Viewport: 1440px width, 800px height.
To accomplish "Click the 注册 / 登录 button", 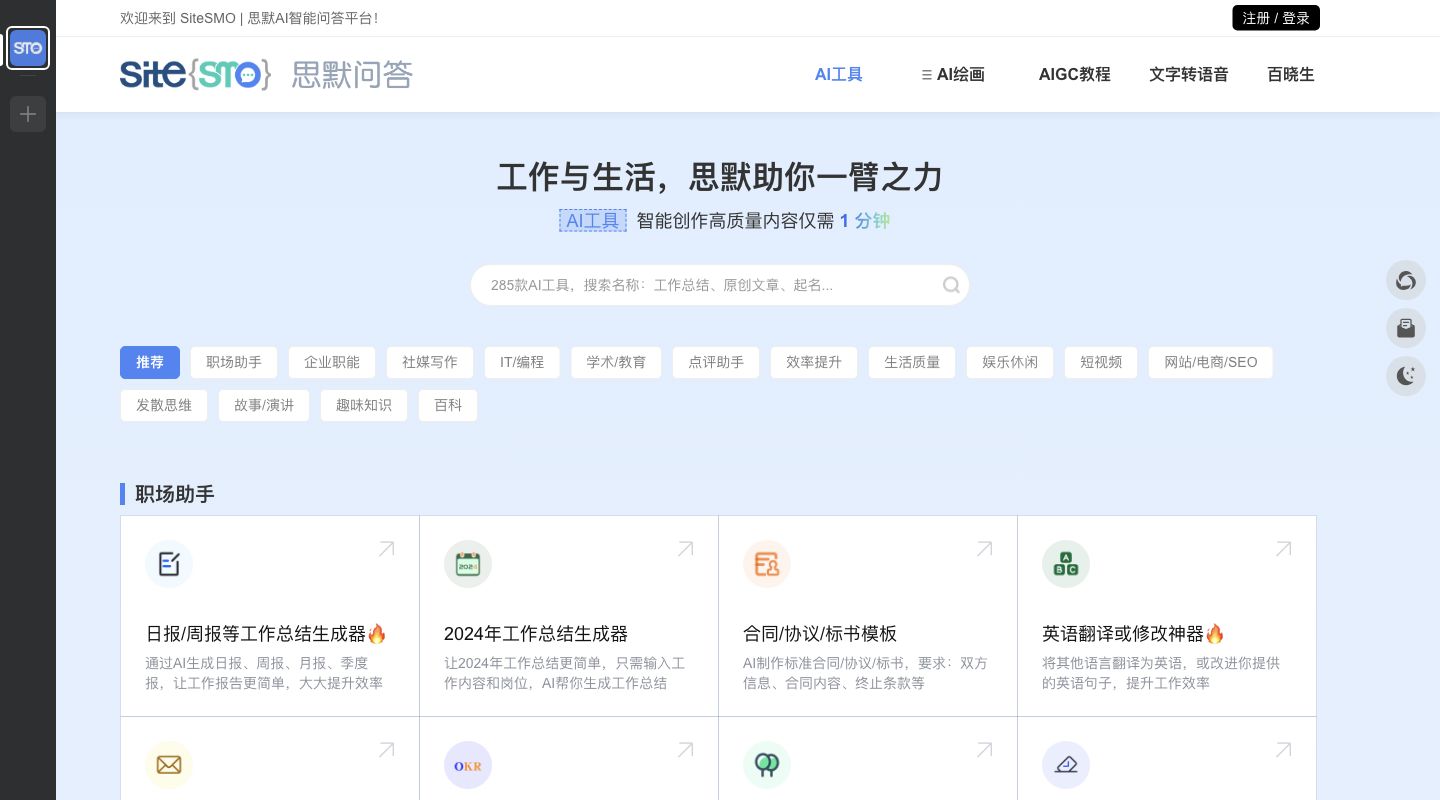I will [1276, 18].
